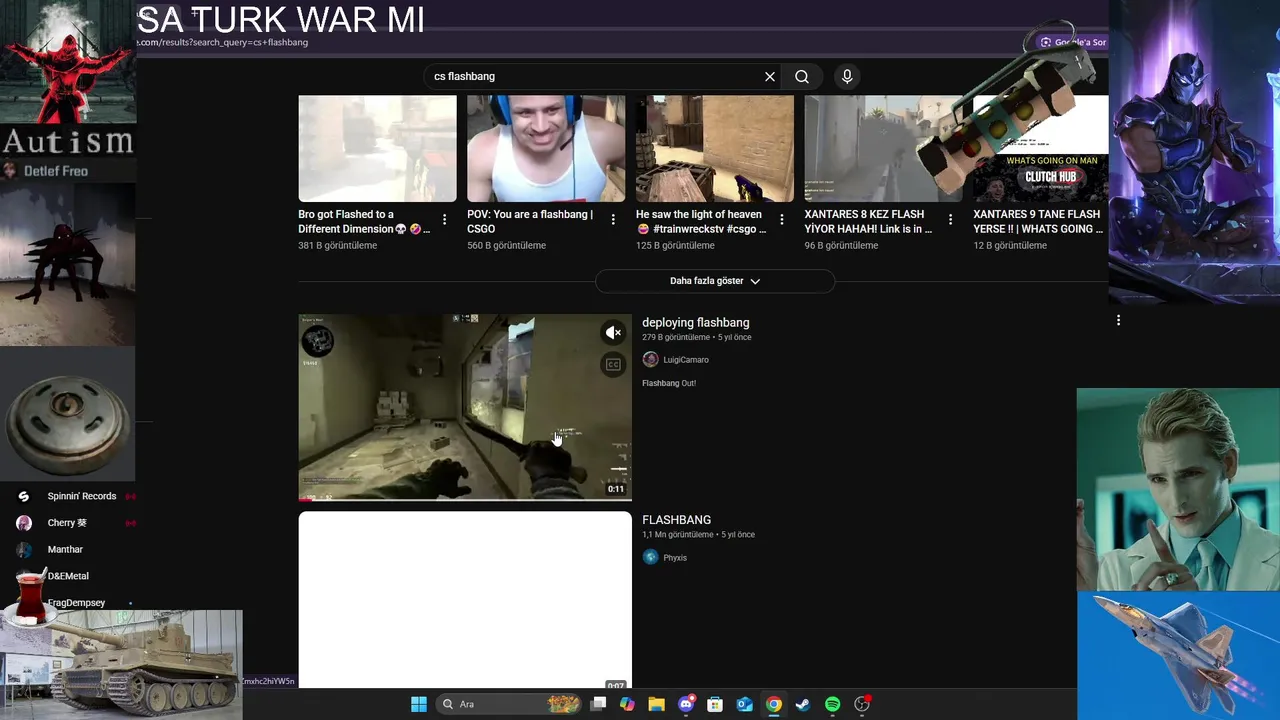Click the Spinnin' Records channel avatar icon
This screenshot has height=720, width=1280.
(24, 496)
